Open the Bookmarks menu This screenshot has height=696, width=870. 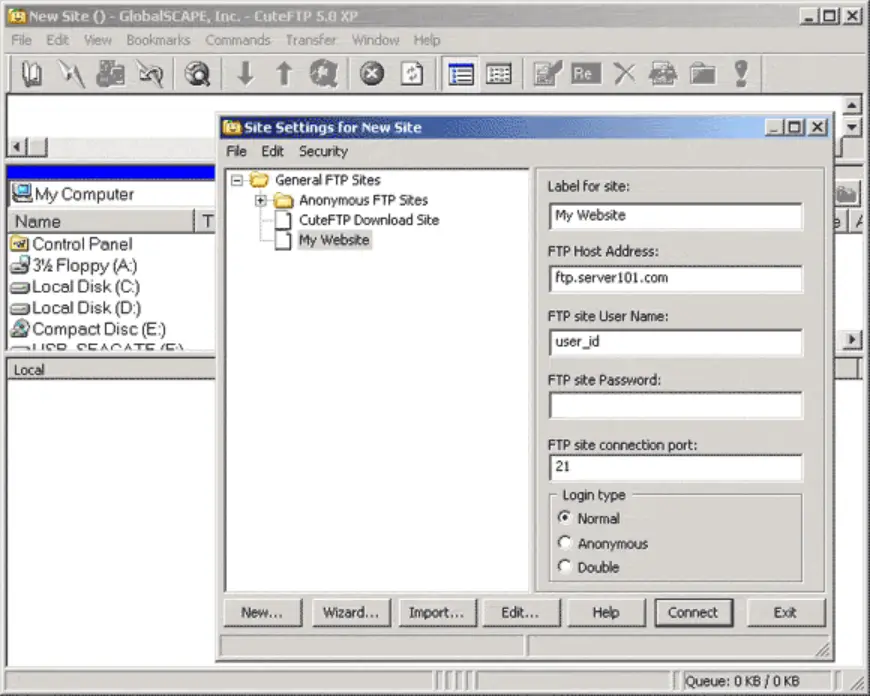tap(158, 40)
